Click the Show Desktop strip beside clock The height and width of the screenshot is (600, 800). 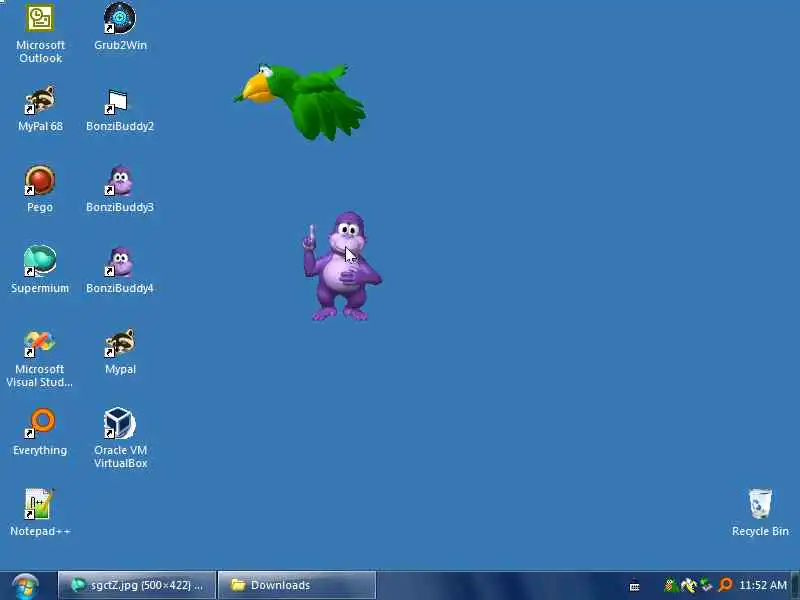pos(795,586)
